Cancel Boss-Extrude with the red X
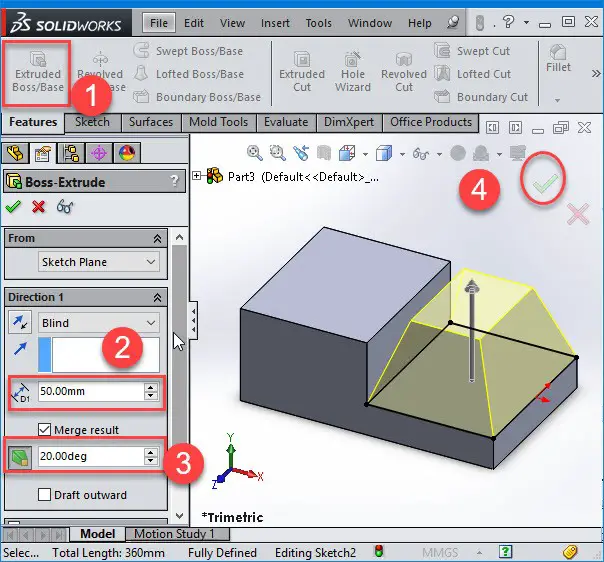Viewport: 604px width, 562px height. pyautogui.click(x=38, y=207)
